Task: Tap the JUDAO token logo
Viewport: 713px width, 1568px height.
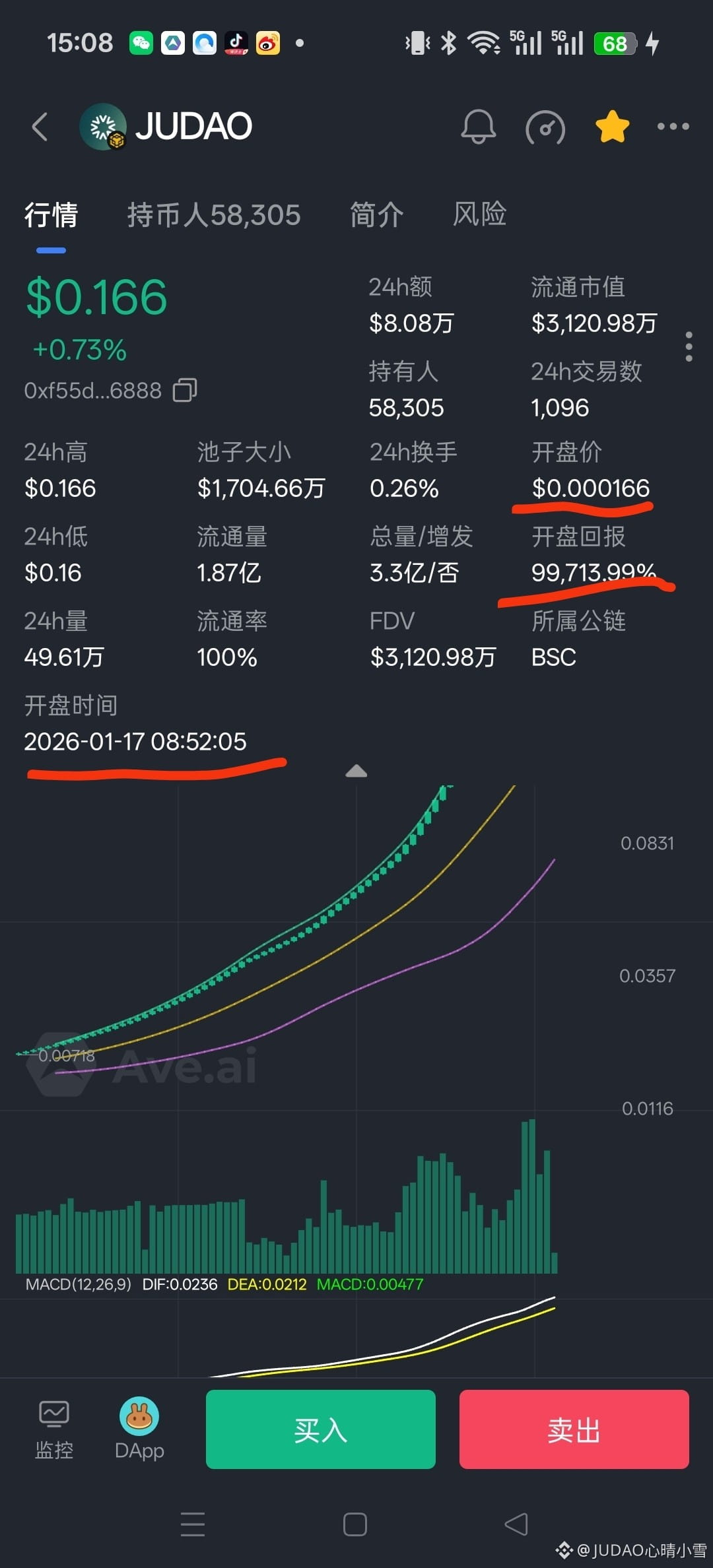Action: tap(103, 127)
